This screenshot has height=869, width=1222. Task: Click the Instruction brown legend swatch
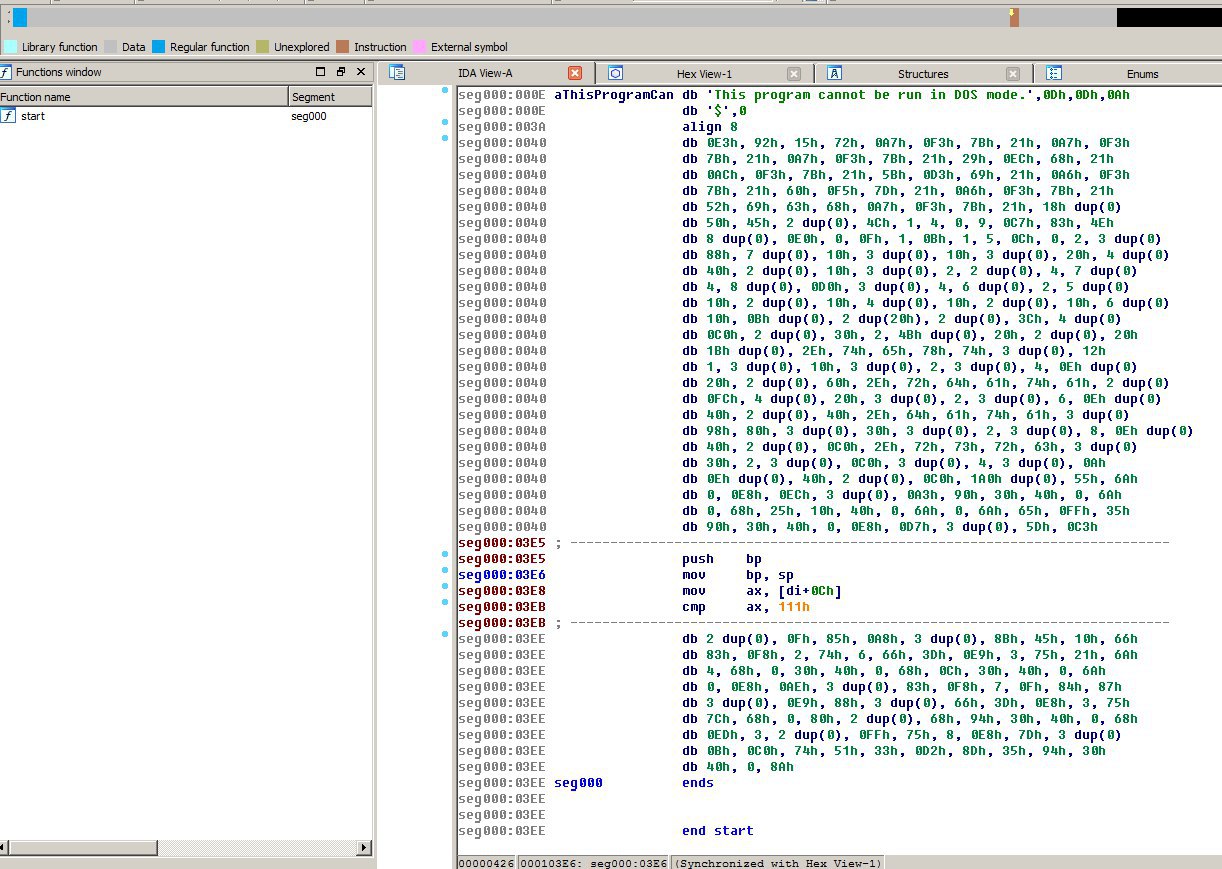coord(343,47)
